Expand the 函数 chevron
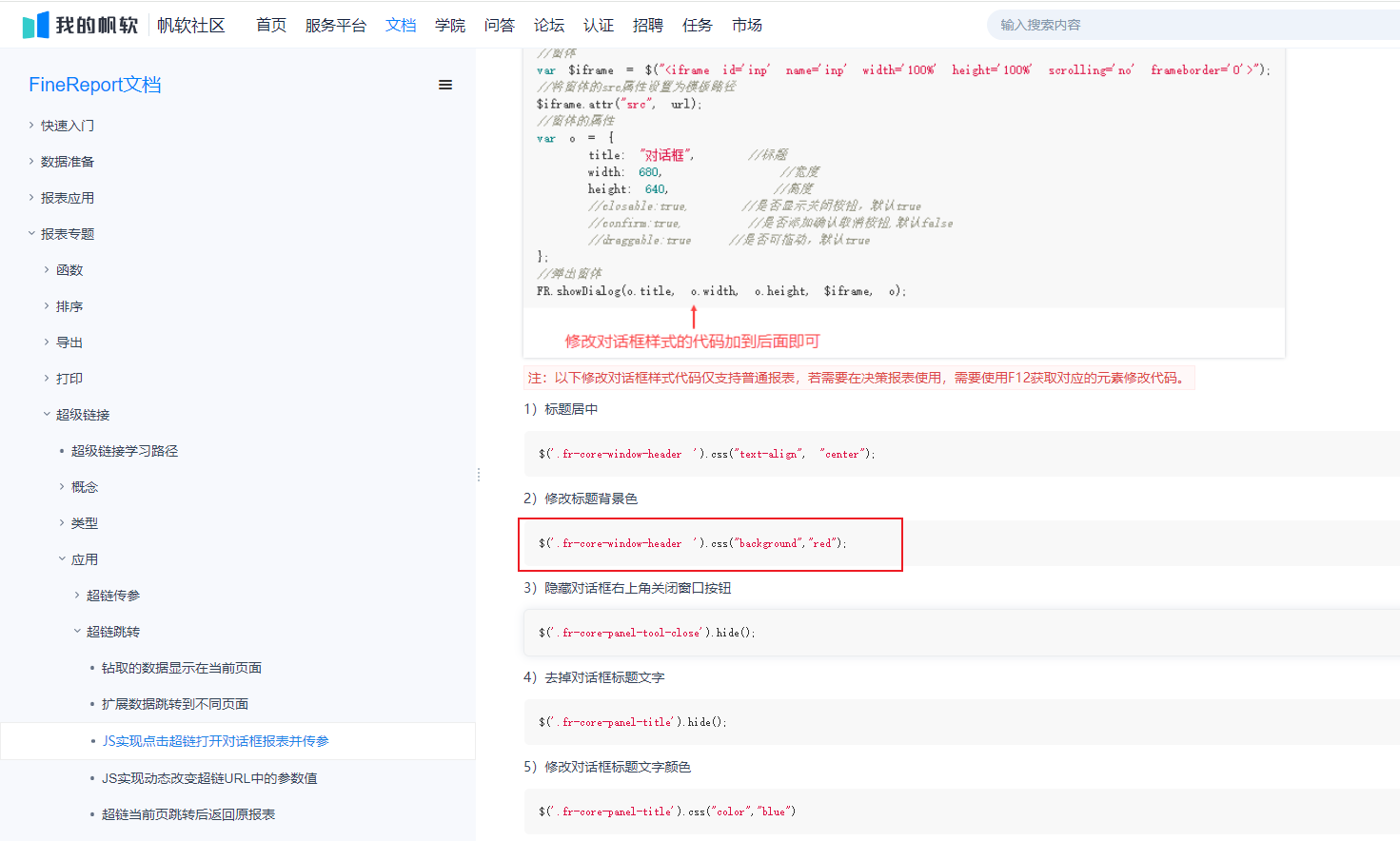The width and height of the screenshot is (1400, 841). coord(47,269)
